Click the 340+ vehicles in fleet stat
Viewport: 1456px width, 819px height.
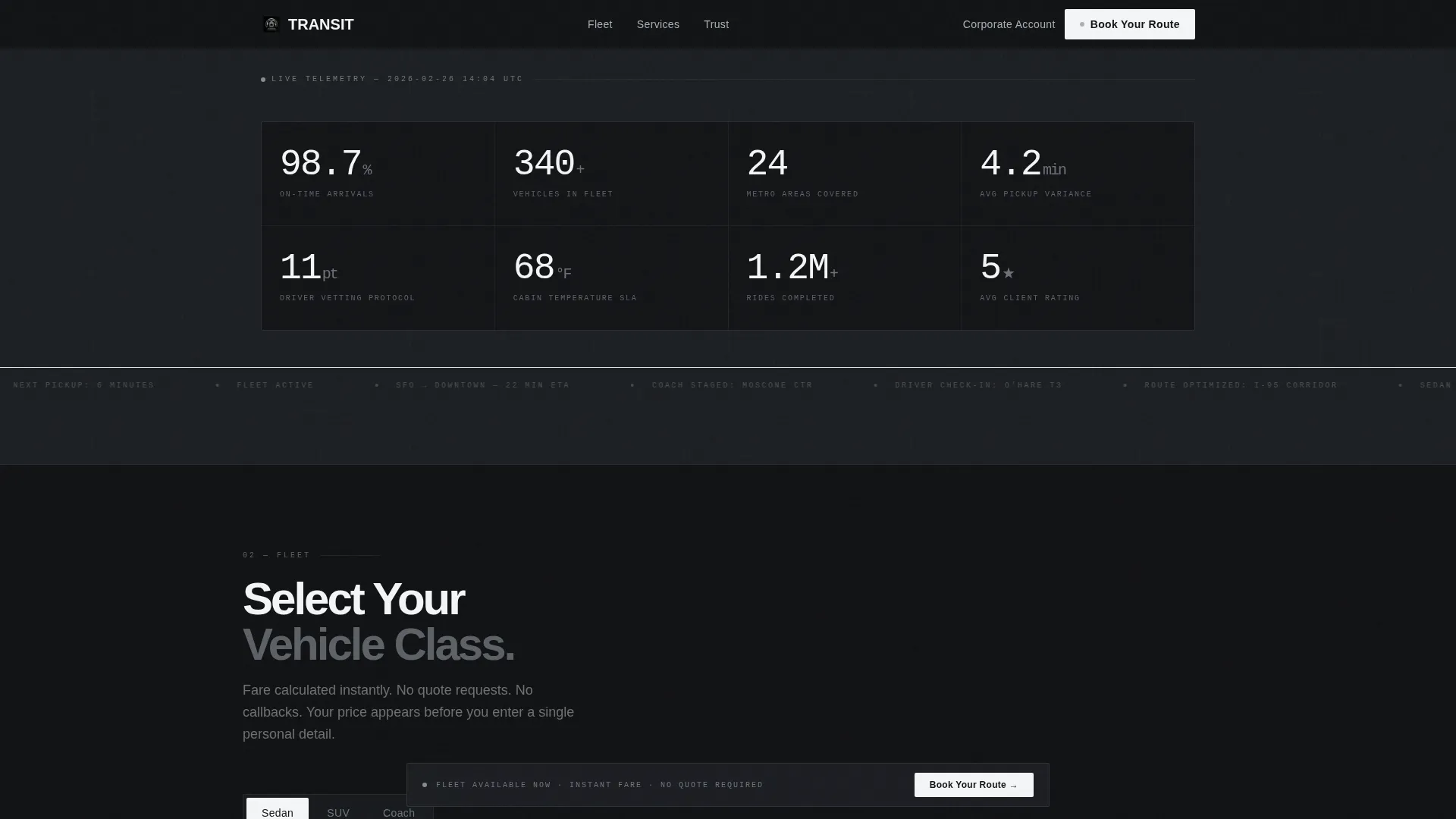coord(612,174)
